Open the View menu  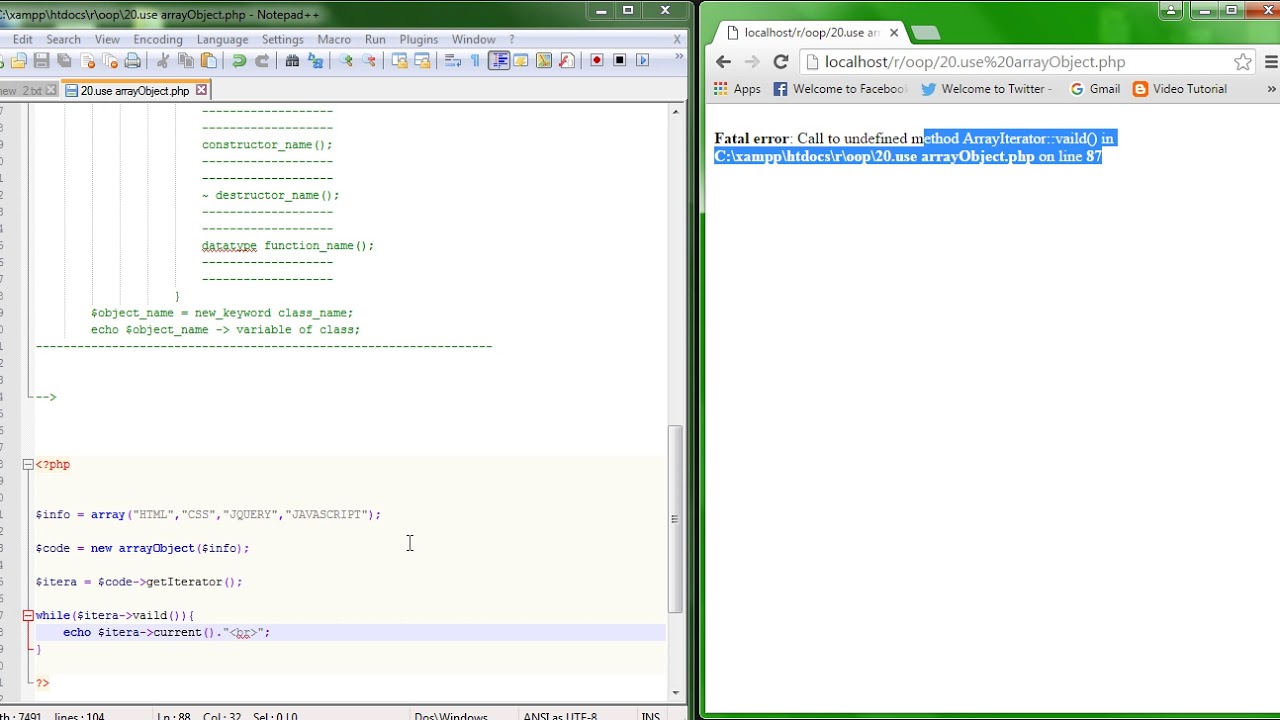pyautogui.click(x=107, y=39)
